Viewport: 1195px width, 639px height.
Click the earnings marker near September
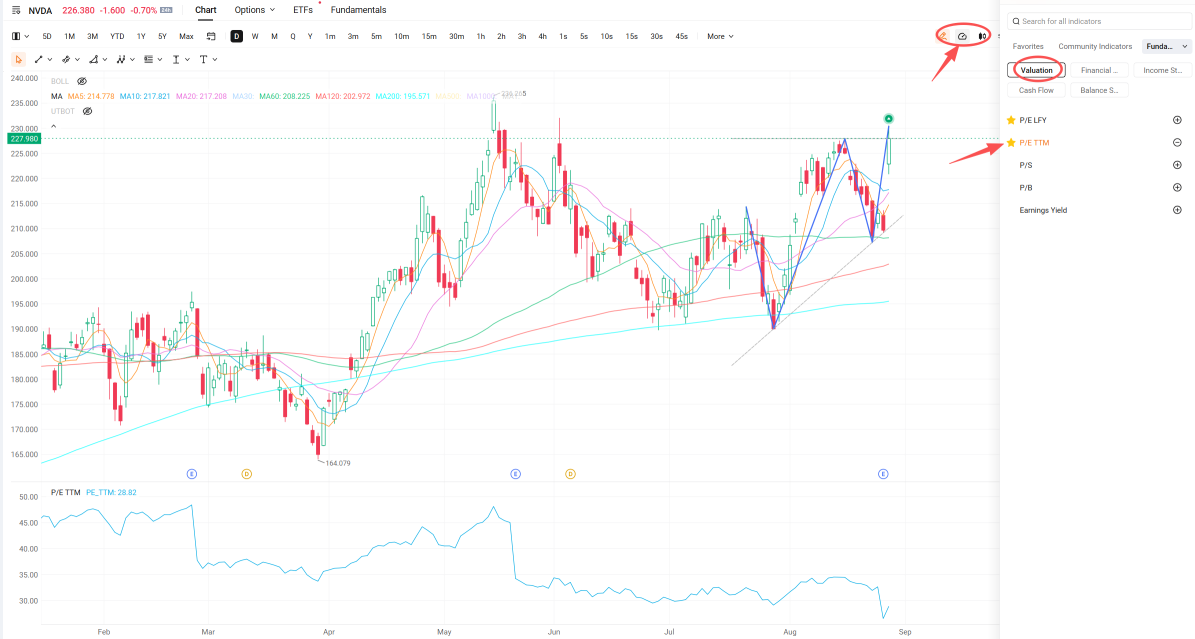883,474
